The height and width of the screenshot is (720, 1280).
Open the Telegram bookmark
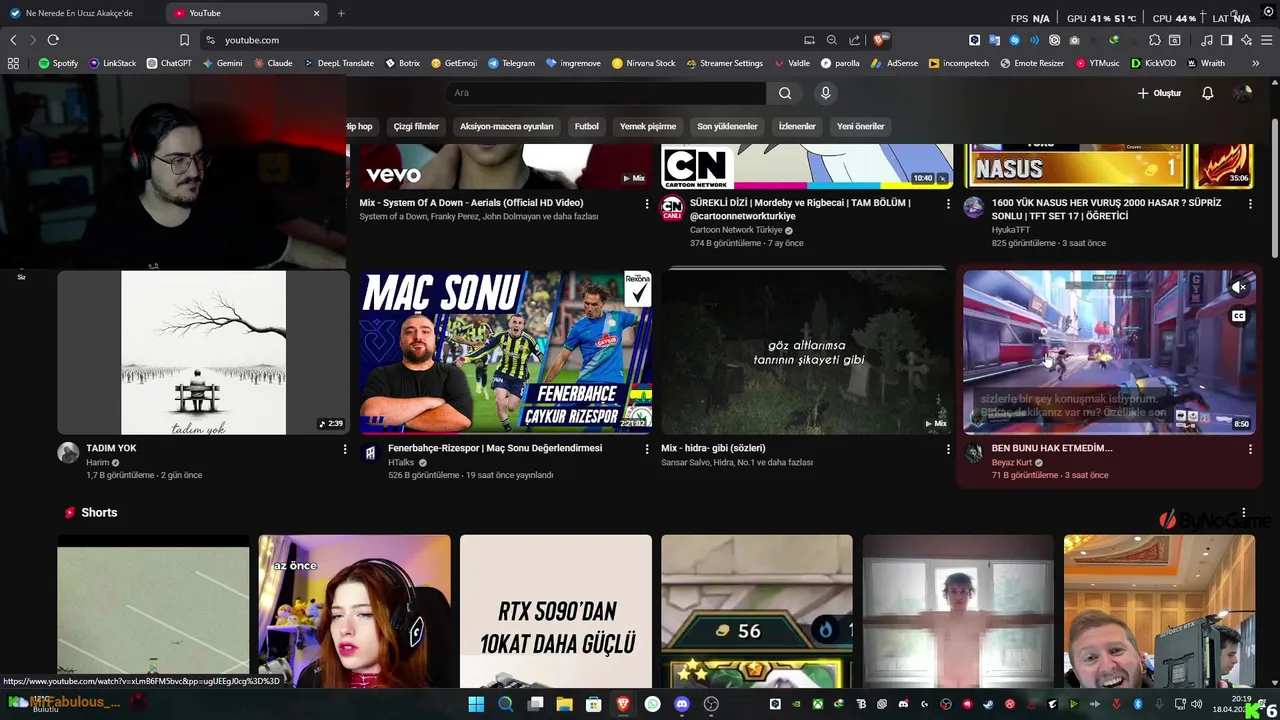click(511, 63)
